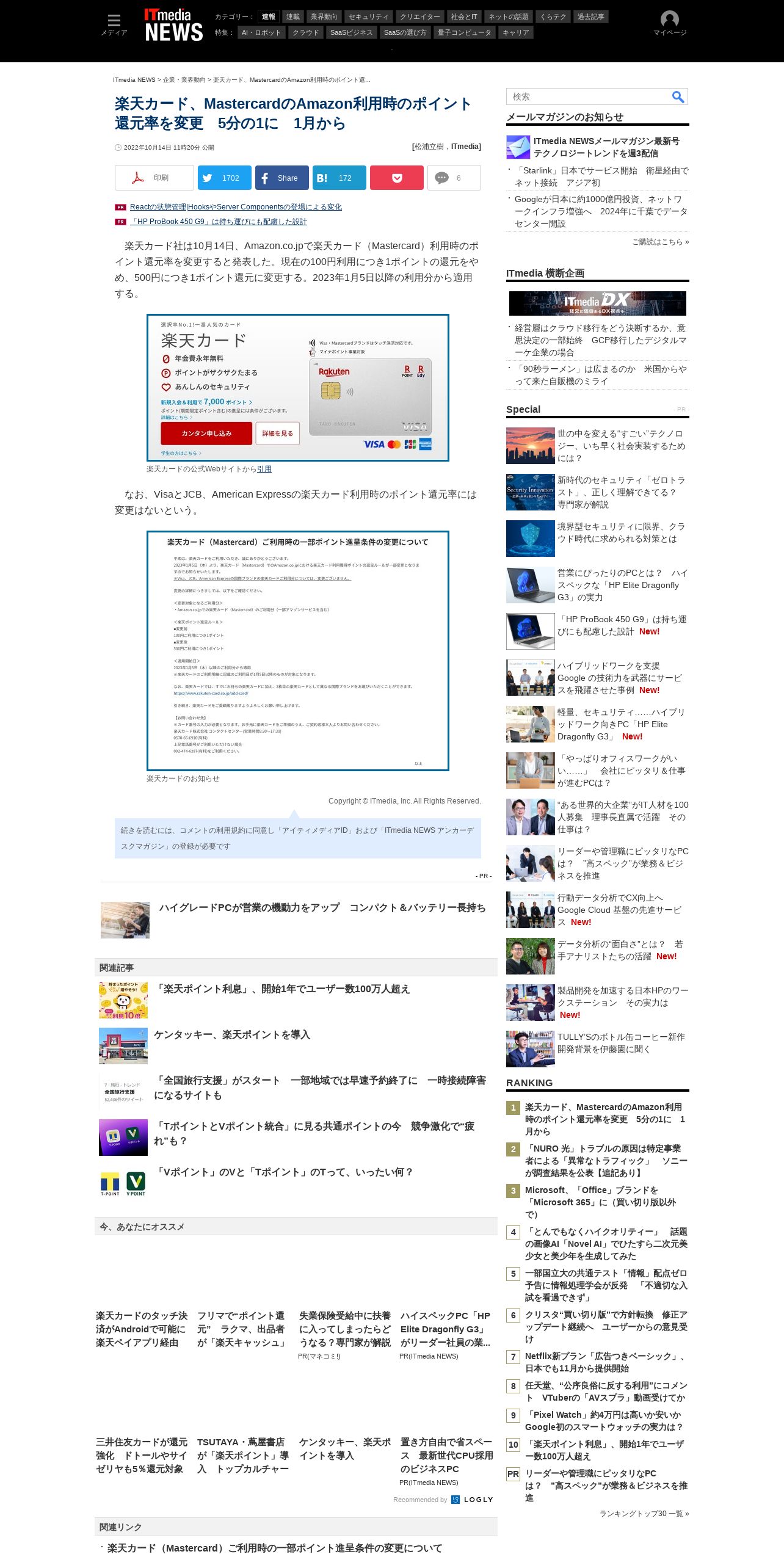This screenshot has height=1568, width=784.
Task: Open the ネットの話題 category
Action: coord(509,16)
